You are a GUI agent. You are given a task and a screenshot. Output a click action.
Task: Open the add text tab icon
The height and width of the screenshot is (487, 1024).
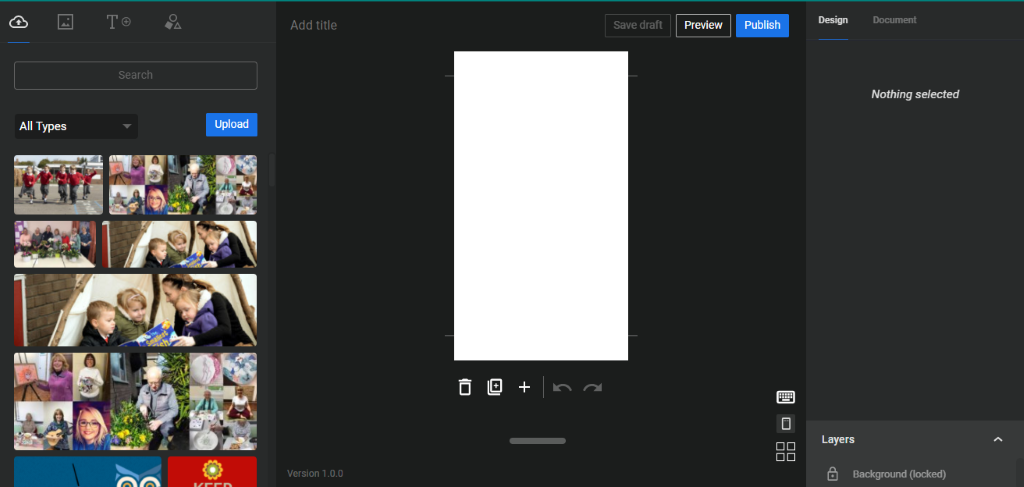coord(118,22)
